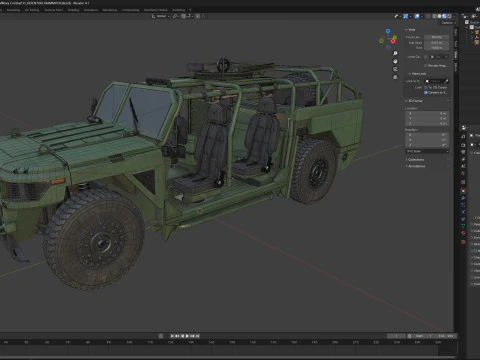Image resolution: width=480 pixels, height=360 pixels.
Task: Toggle Show Overlays button in viewport header
Action: 417,16
